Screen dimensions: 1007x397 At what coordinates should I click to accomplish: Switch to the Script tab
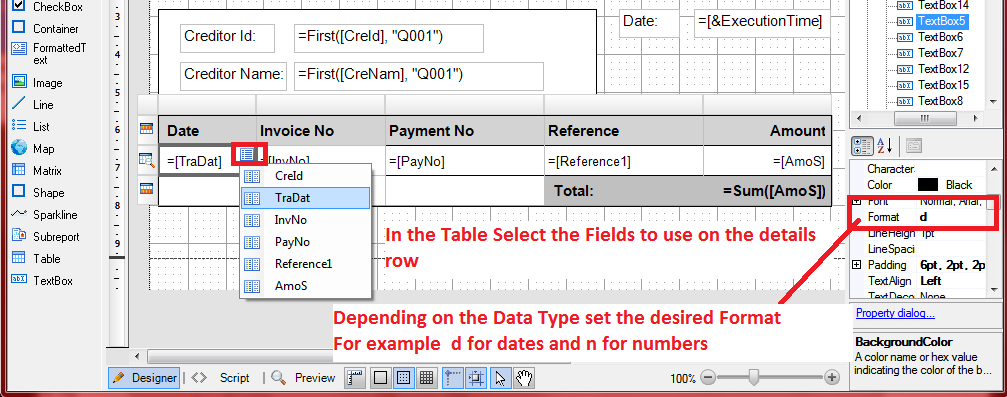222,378
